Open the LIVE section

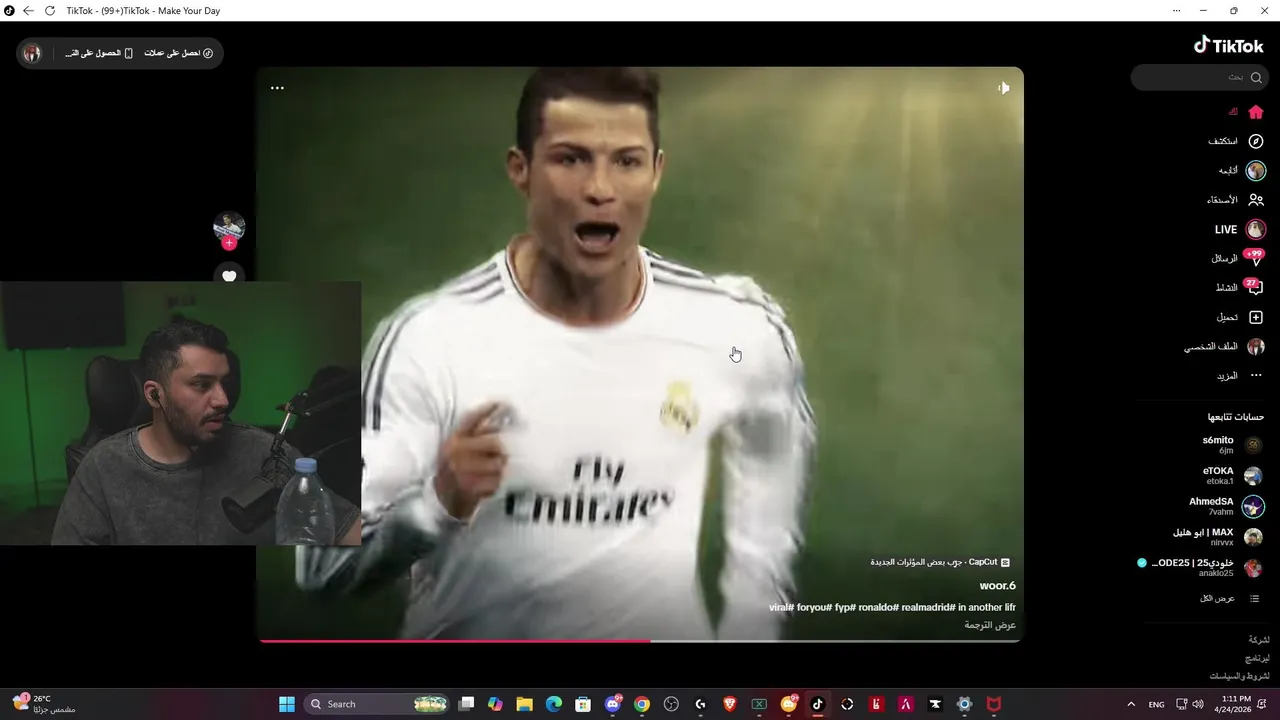coord(1240,229)
